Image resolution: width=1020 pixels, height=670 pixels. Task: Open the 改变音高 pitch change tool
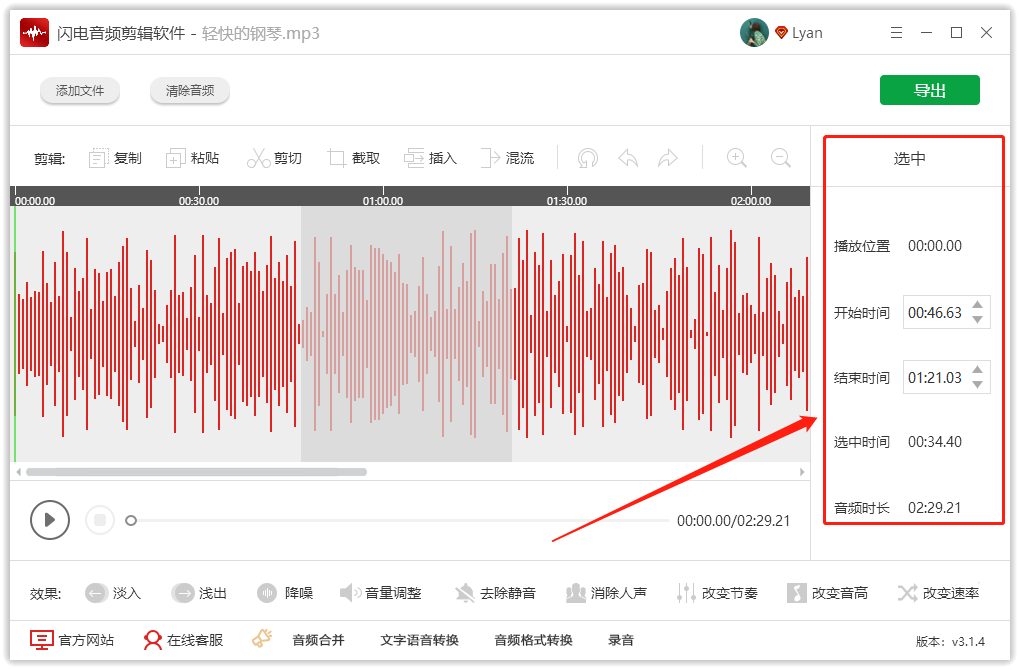point(820,592)
